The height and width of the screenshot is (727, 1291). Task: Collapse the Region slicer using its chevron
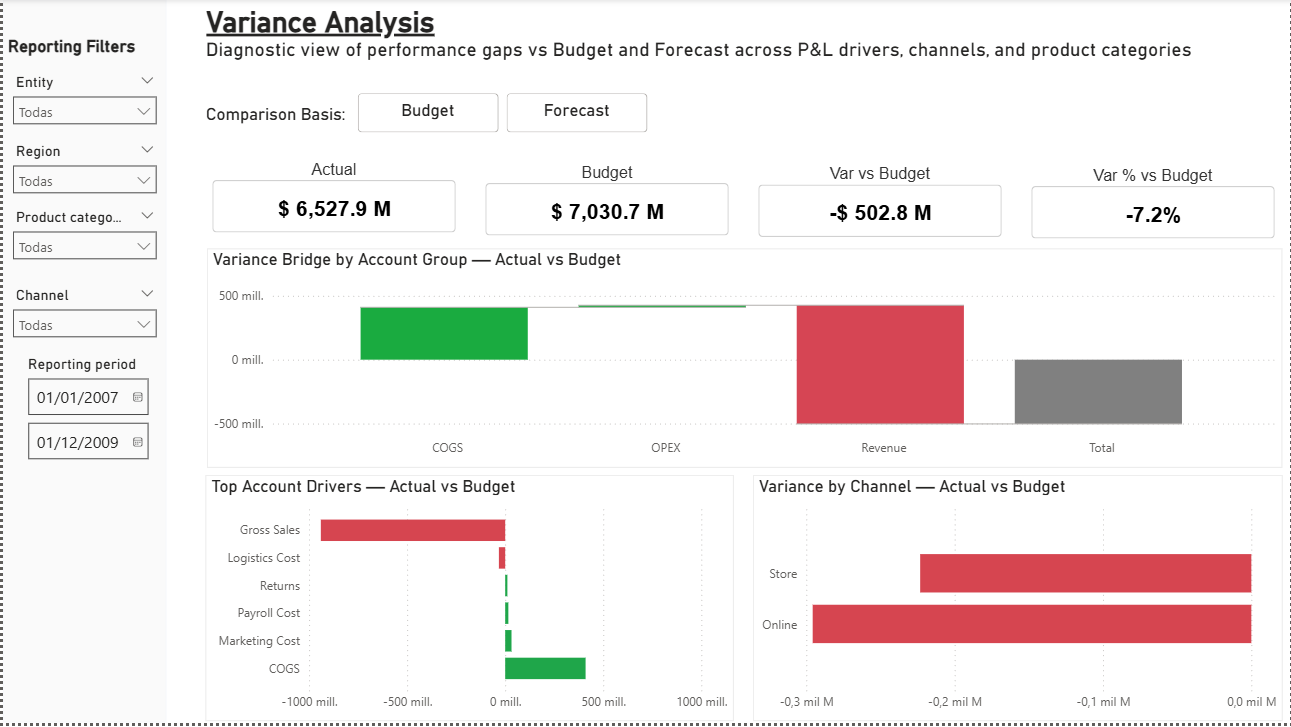pos(148,150)
